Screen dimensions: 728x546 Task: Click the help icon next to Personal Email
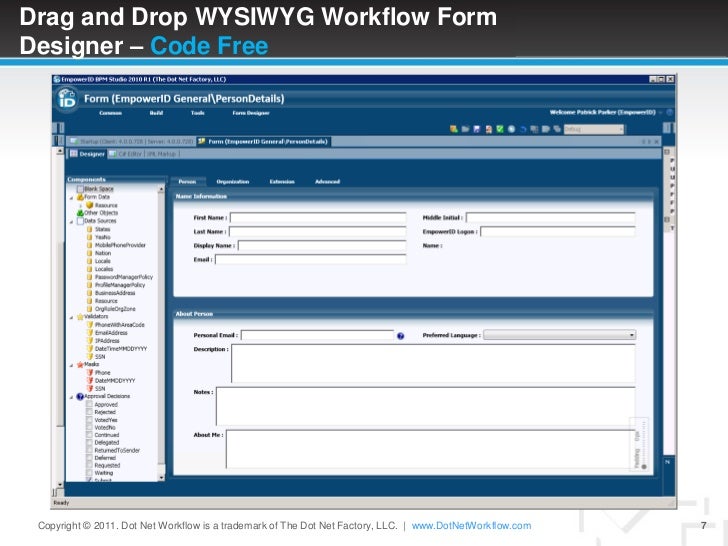click(401, 336)
